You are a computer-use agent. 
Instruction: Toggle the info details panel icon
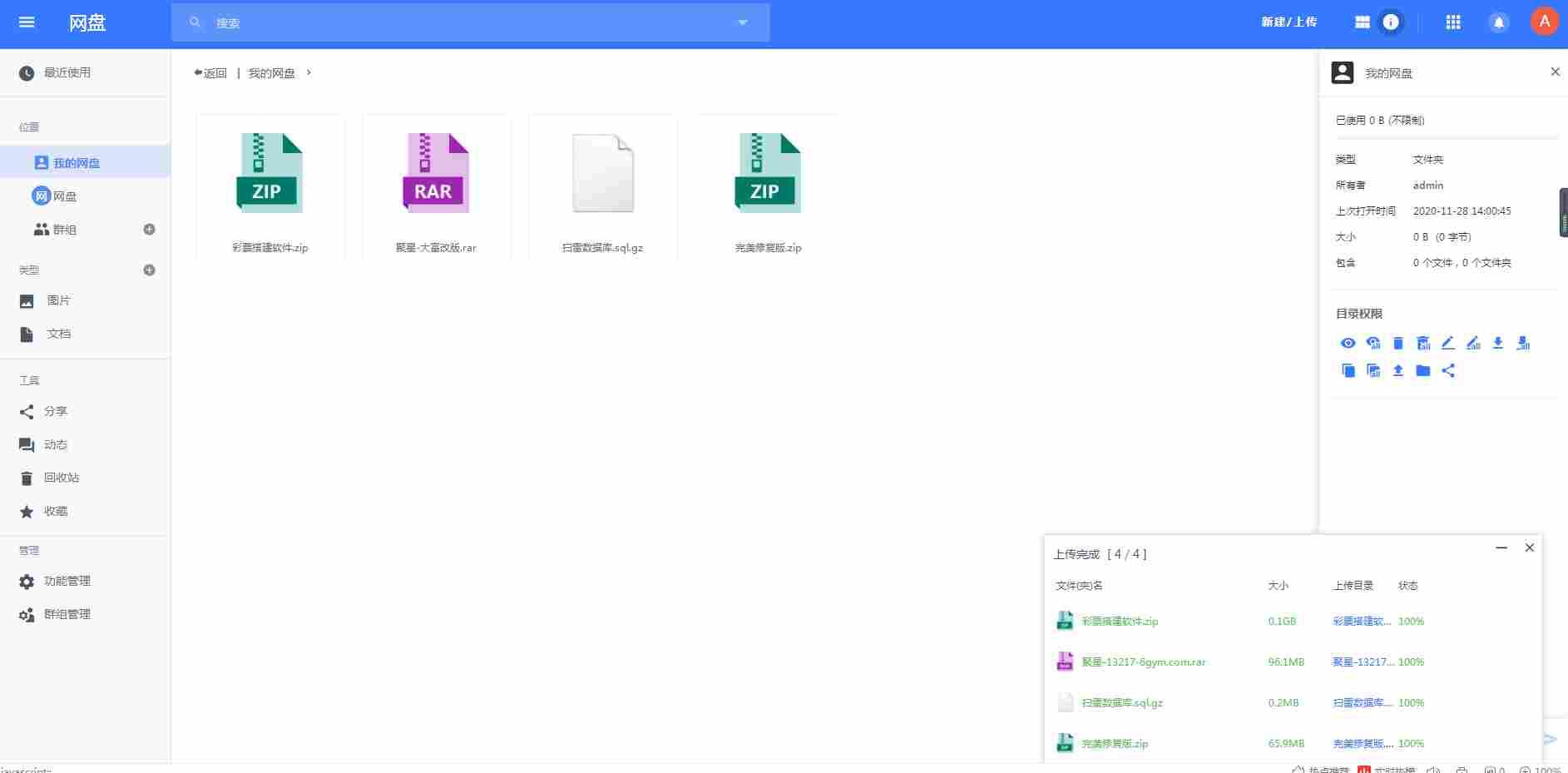coord(1391,22)
